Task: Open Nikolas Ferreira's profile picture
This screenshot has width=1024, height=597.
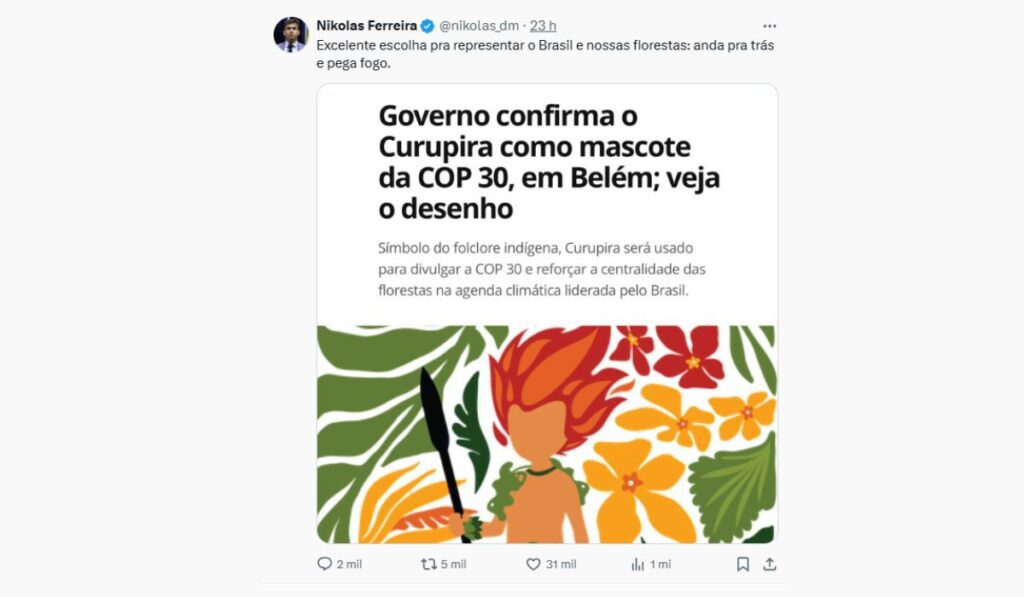Action: pos(290,33)
